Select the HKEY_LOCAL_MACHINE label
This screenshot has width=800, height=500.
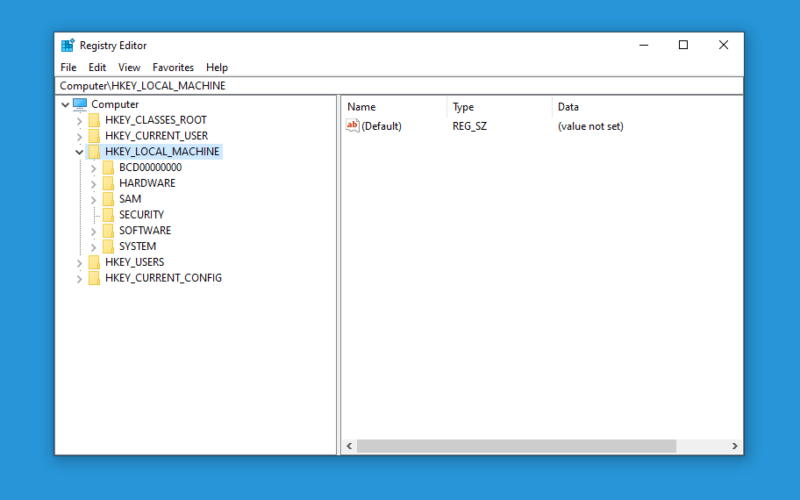[x=162, y=152]
